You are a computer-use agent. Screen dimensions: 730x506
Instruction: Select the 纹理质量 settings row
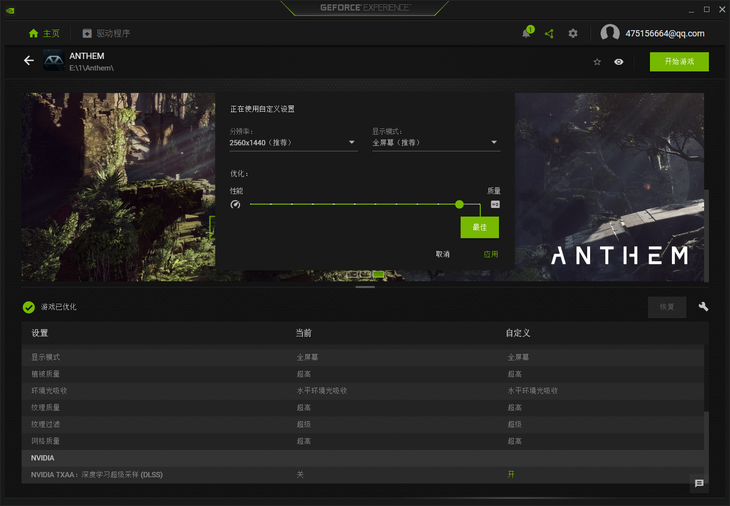[363, 407]
